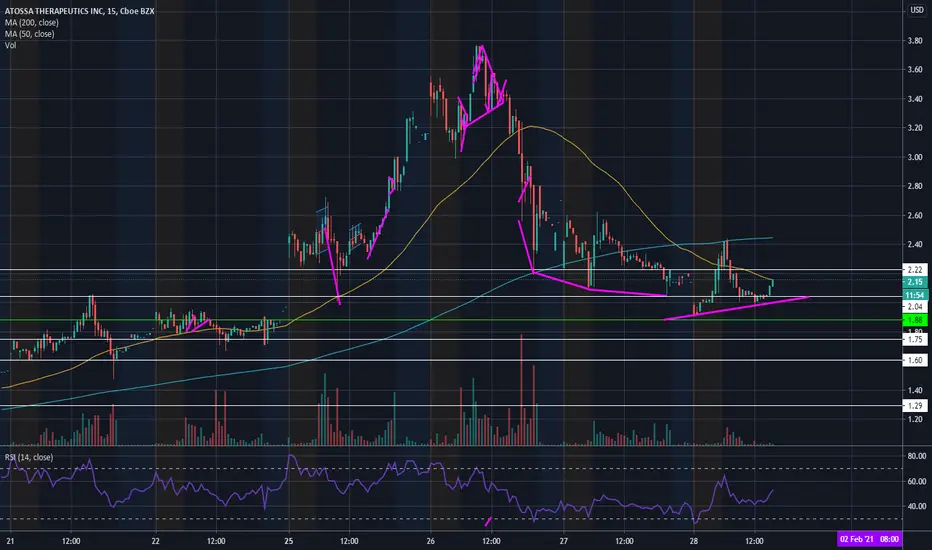Image resolution: width=932 pixels, height=550 pixels.
Task: Click the date 27 on time axis
Action: coord(563,541)
